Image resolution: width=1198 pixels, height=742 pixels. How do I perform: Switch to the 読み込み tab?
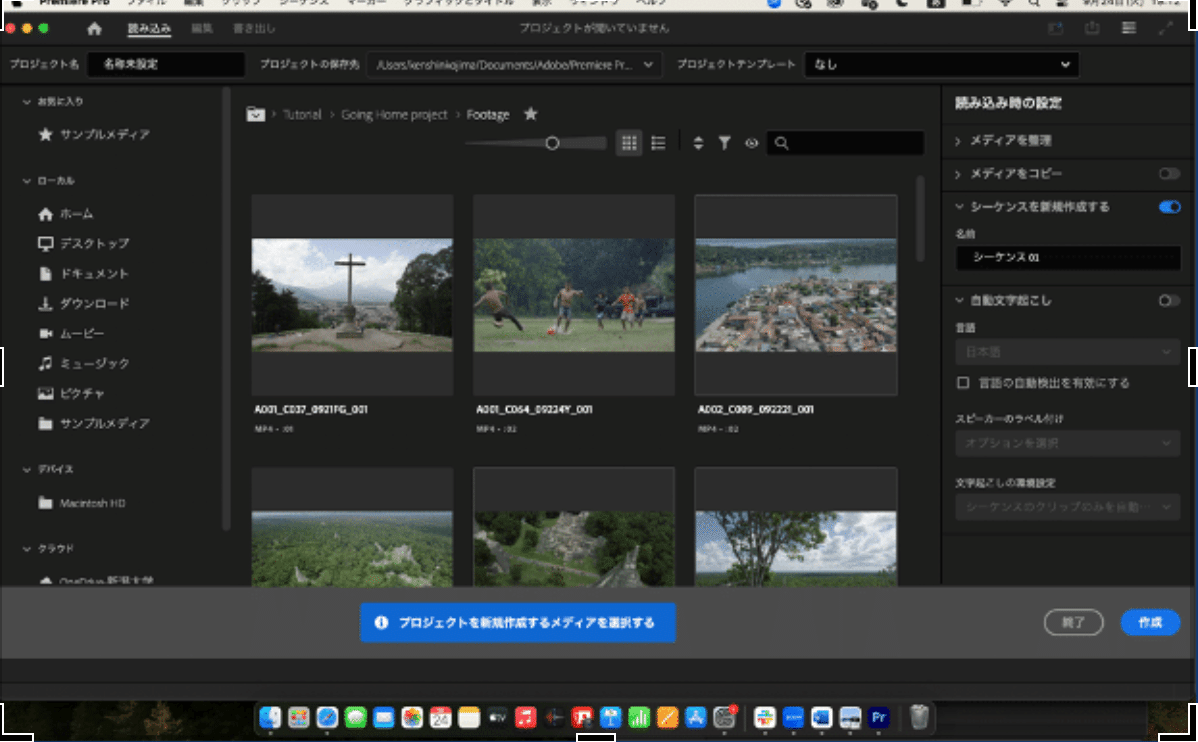[149, 29]
